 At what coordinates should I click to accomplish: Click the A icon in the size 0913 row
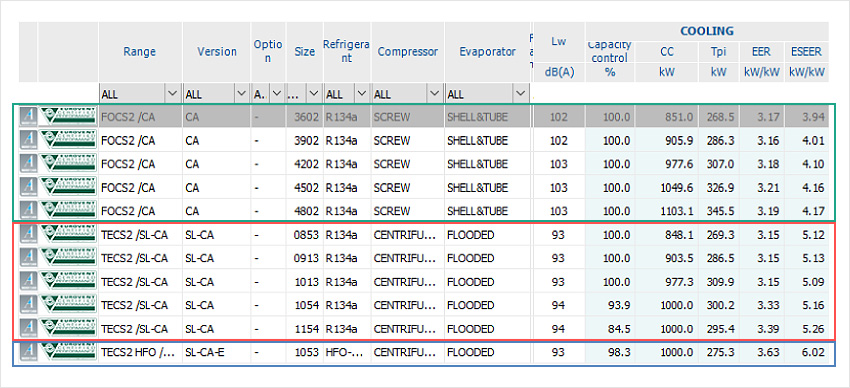(x=28, y=258)
